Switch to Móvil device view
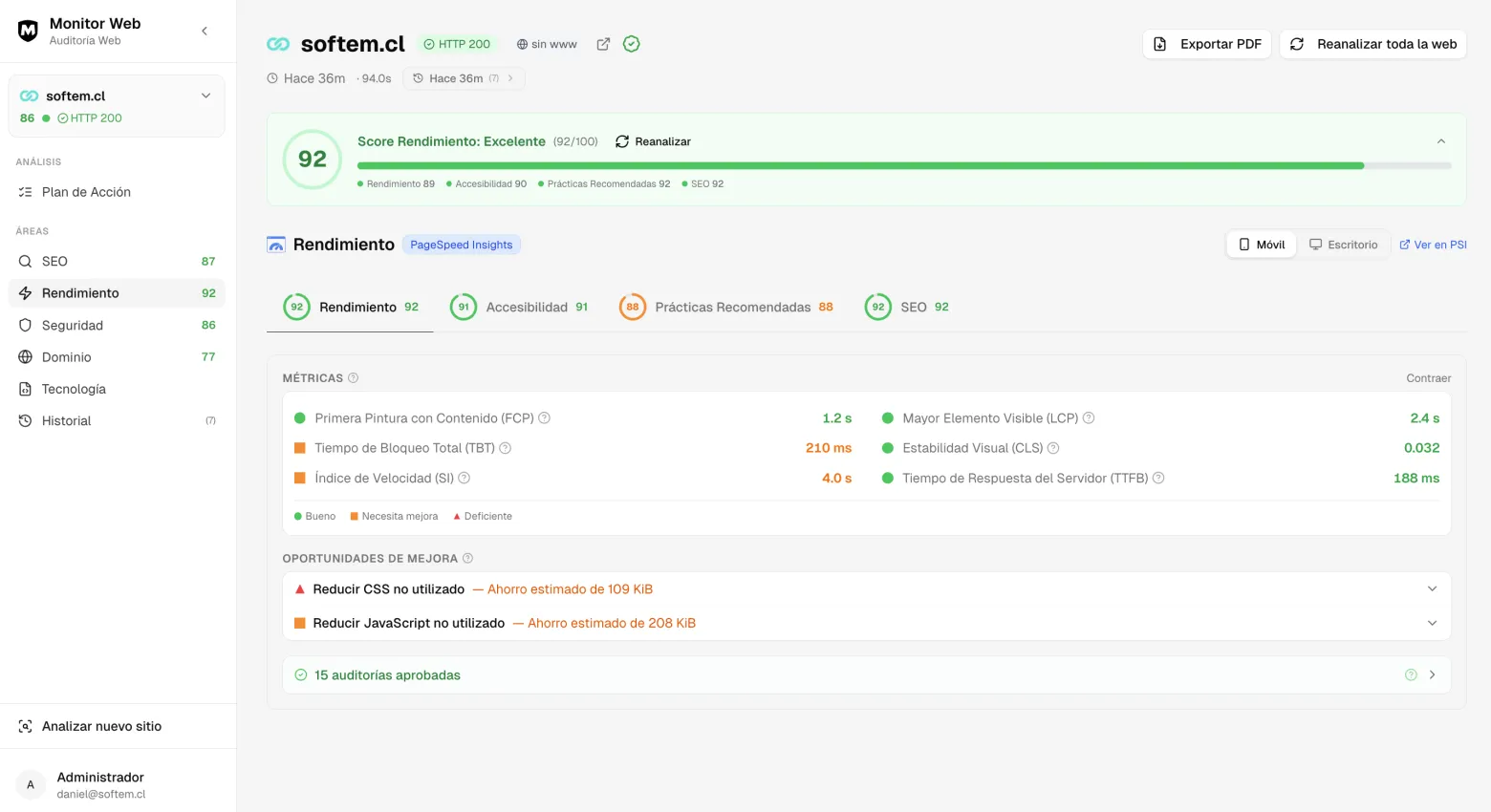Viewport: 1491px width, 812px height. (1262, 245)
